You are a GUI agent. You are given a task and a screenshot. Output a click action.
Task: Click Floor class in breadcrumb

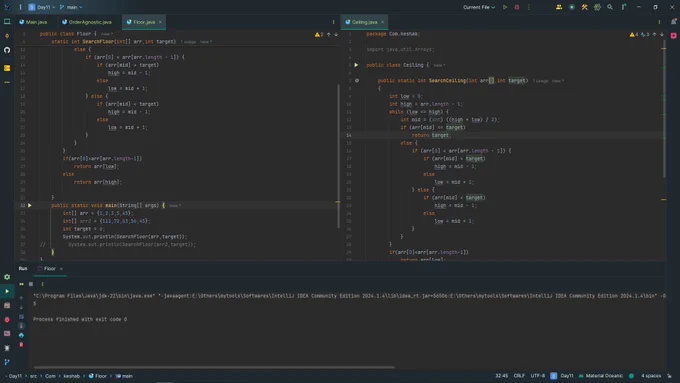[98, 376]
